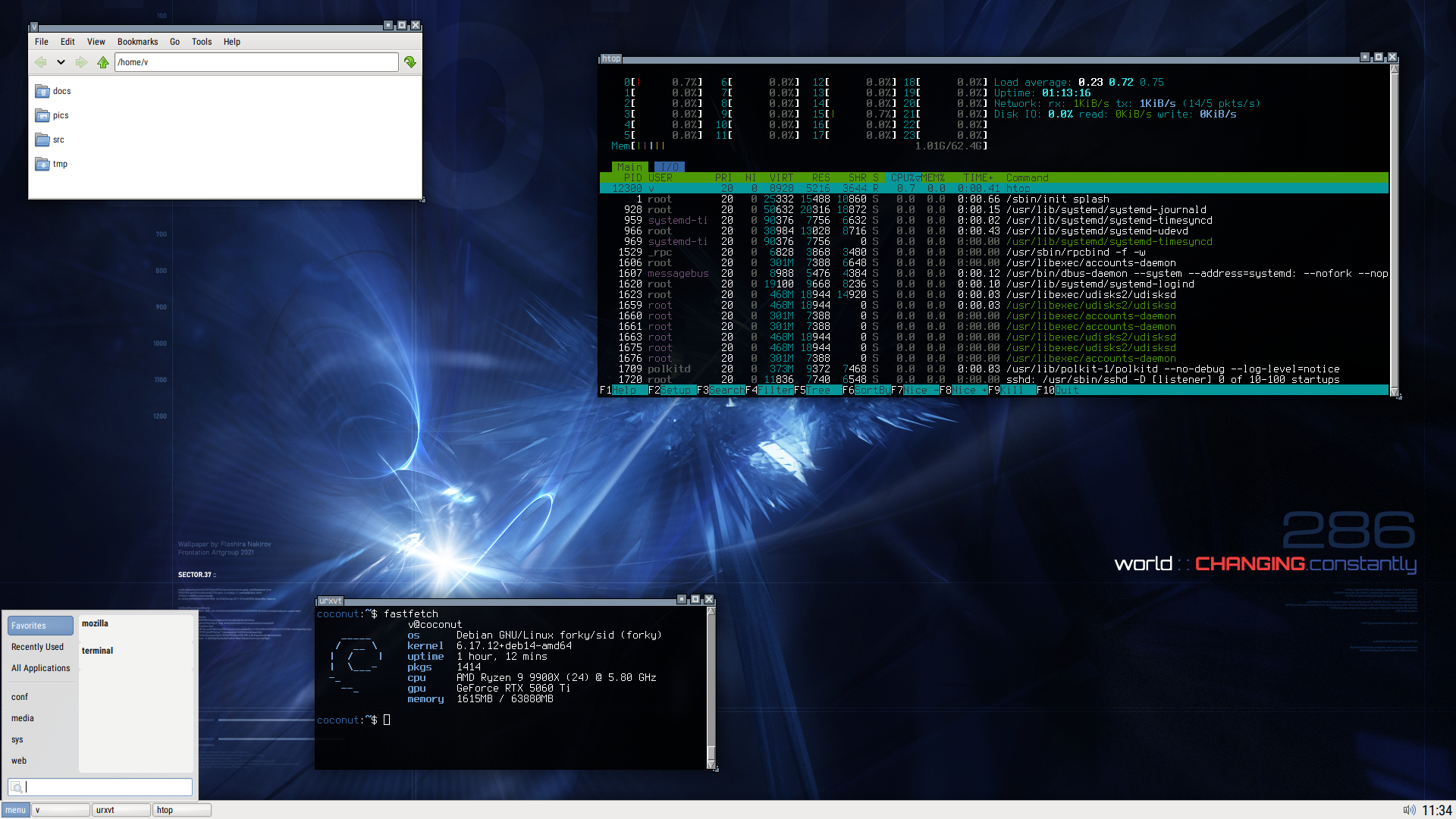Click the forward navigation arrow
The height and width of the screenshot is (819, 1456).
(x=81, y=62)
